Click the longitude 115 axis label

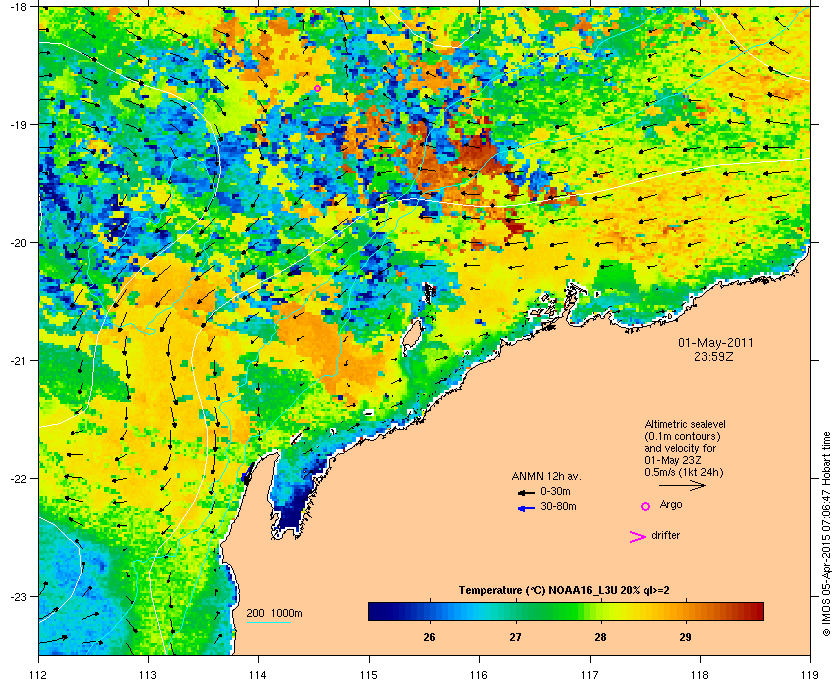point(369,674)
